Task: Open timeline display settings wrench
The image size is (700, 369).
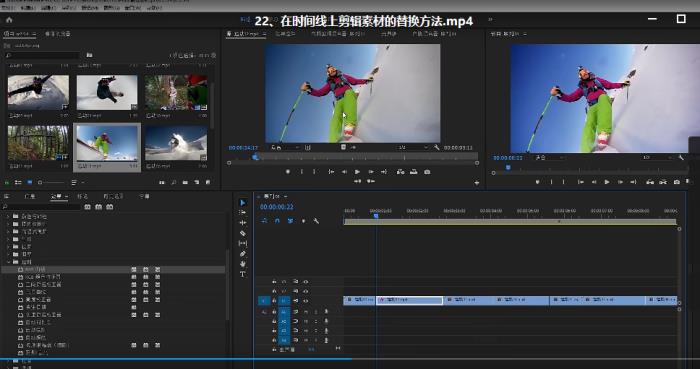Action: point(316,221)
